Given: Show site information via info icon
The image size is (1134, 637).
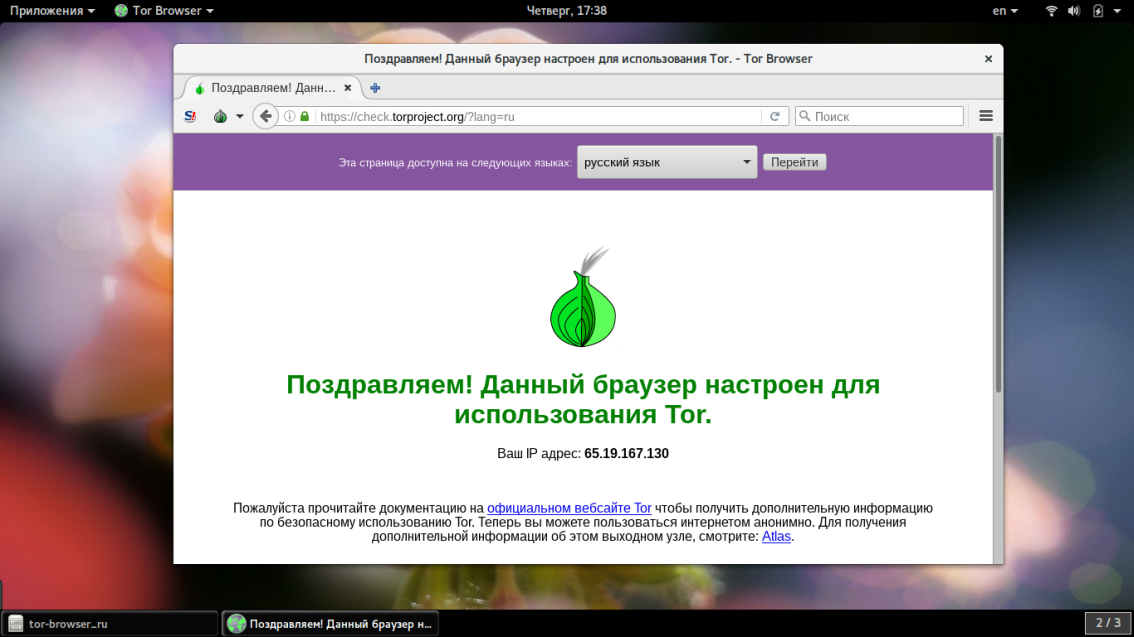Looking at the screenshot, I should tap(289, 116).
